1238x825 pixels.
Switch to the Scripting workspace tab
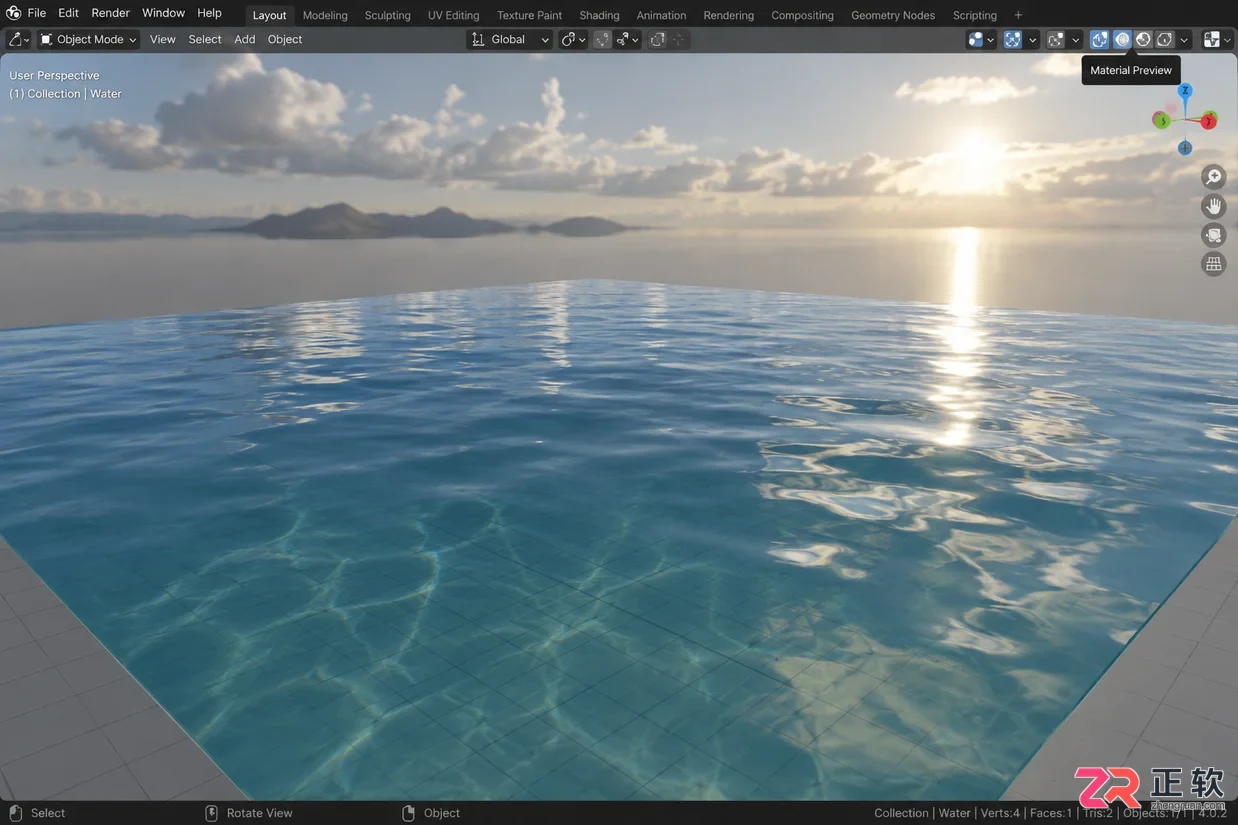pyautogui.click(x=974, y=15)
